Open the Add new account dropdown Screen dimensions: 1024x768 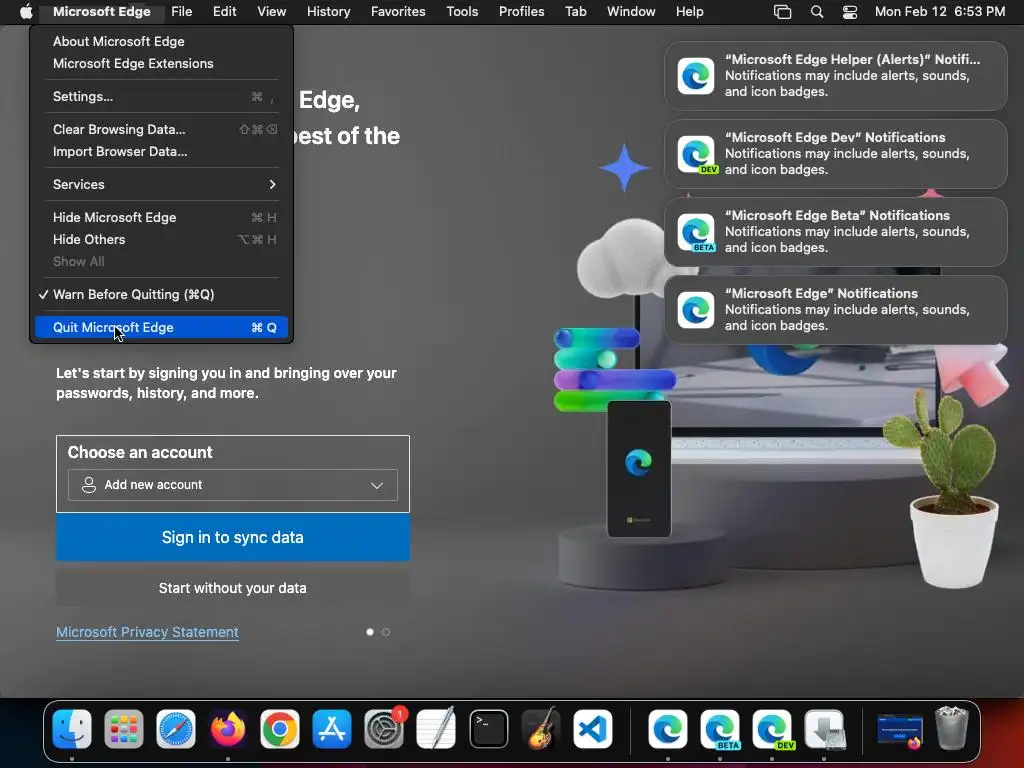[x=232, y=485]
